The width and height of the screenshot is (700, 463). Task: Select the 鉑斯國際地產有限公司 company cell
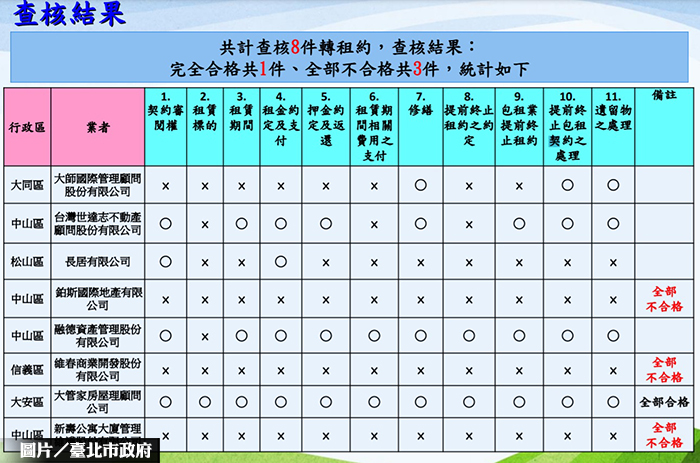point(98,298)
